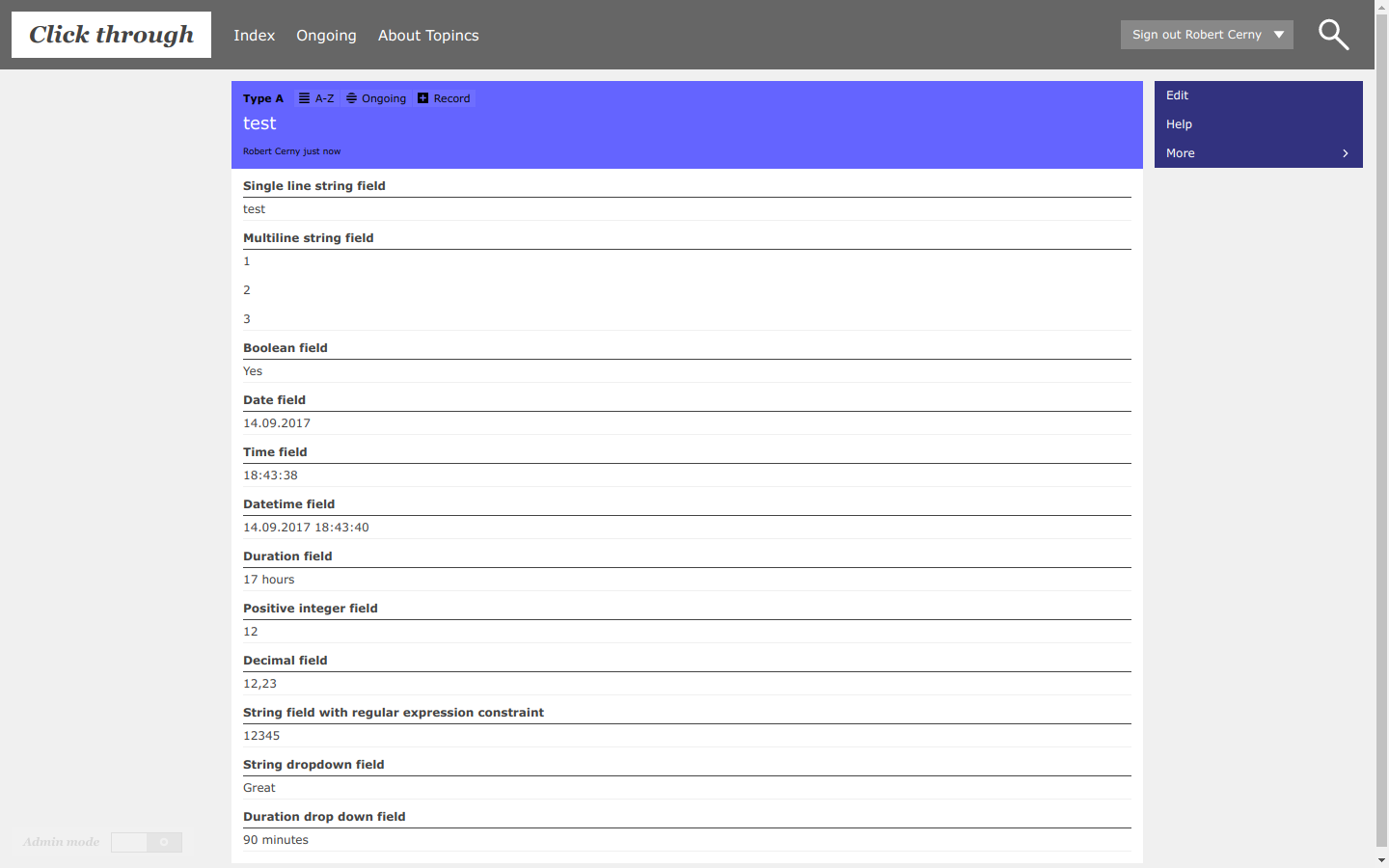Click the Robert Cerny author link
Image resolution: width=1389 pixels, height=868 pixels.
pos(271,151)
